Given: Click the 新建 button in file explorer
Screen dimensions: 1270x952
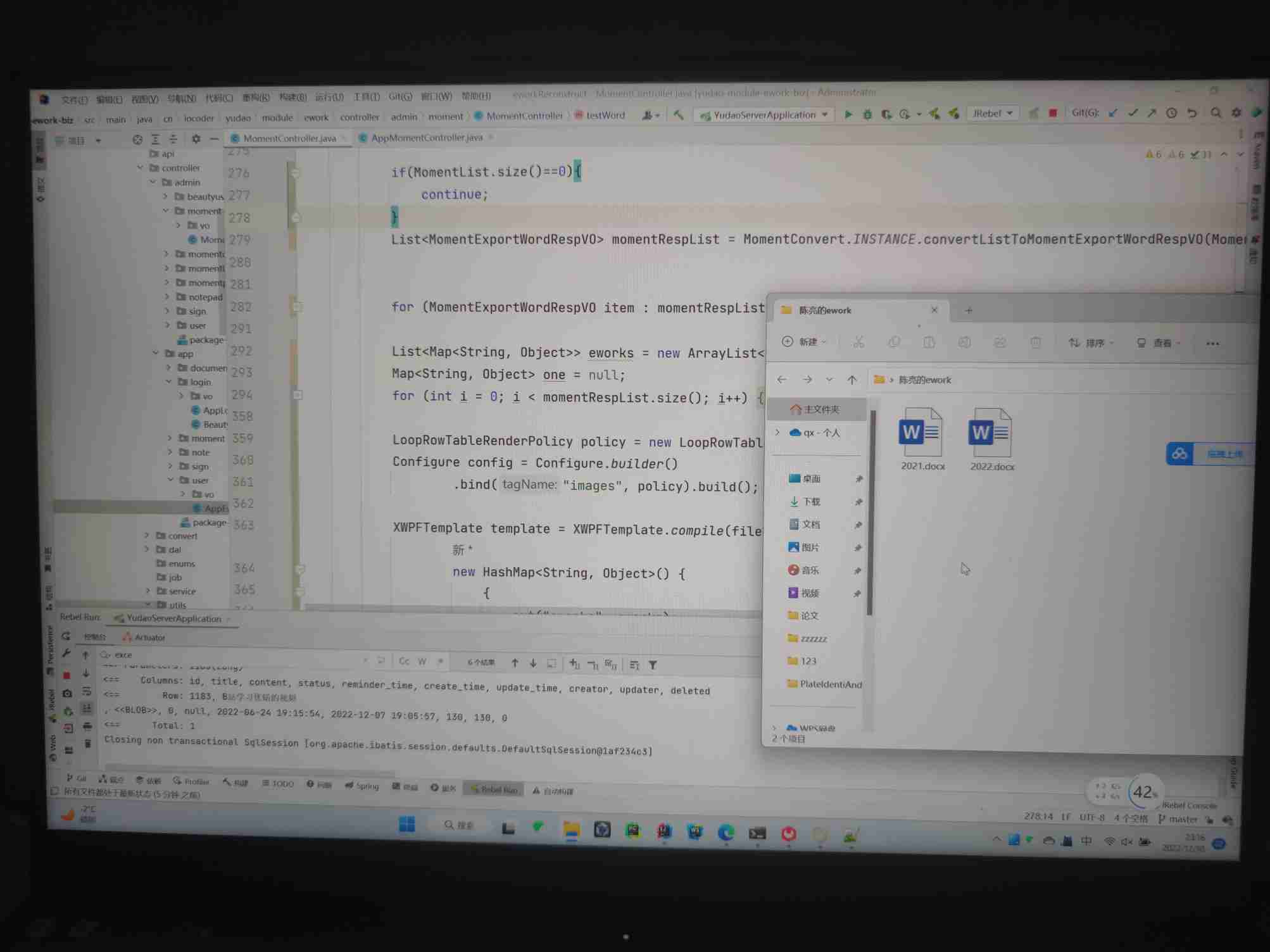Looking at the screenshot, I should click(805, 342).
